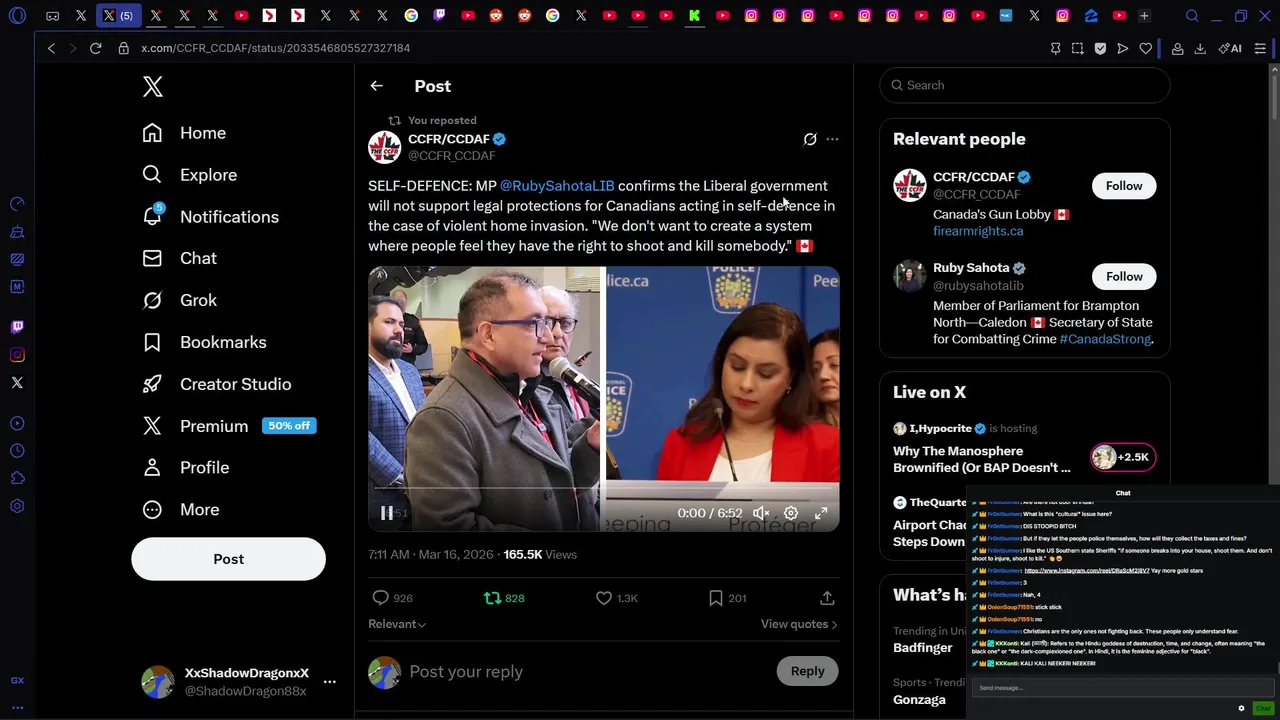Click the browser back button
The image size is (1280, 720).
pyautogui.click(x=51, y=48)
